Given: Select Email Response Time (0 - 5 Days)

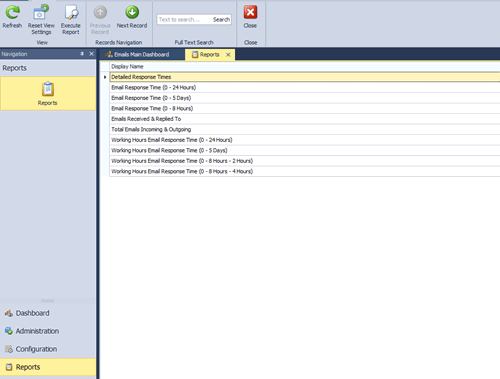Looking at the screenshot, I should click(304, 98).
